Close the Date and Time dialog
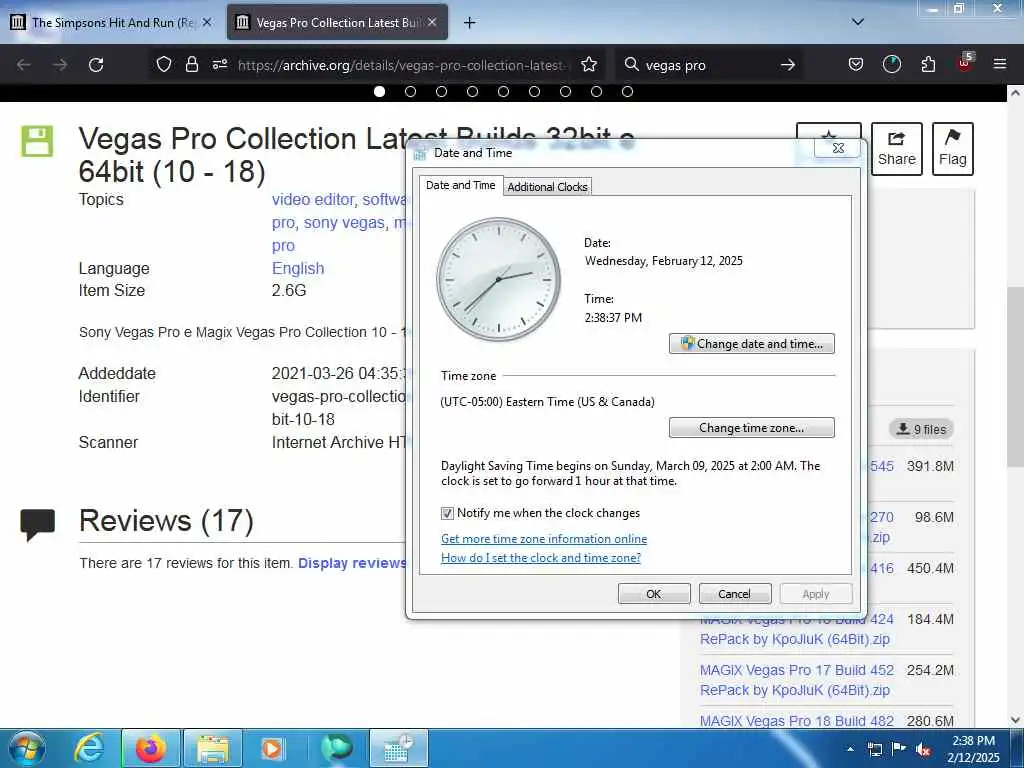The image size is (1024, 768). pyautogui.click(x=838, y=148)
